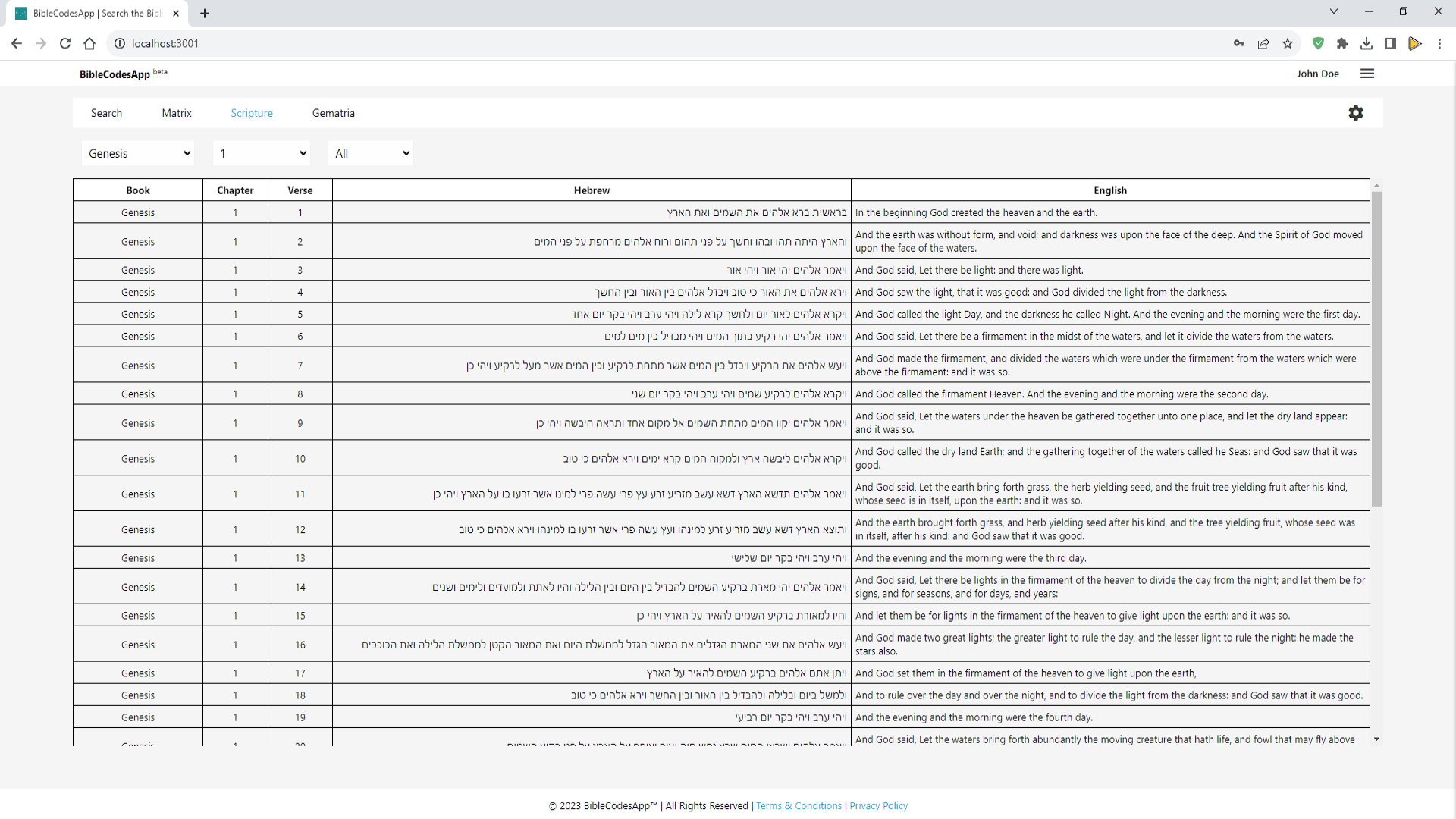Open the extensions puzzle icon
Image resolution: width=1456 pixels, height=819 pixels.
click(1342, 43)
